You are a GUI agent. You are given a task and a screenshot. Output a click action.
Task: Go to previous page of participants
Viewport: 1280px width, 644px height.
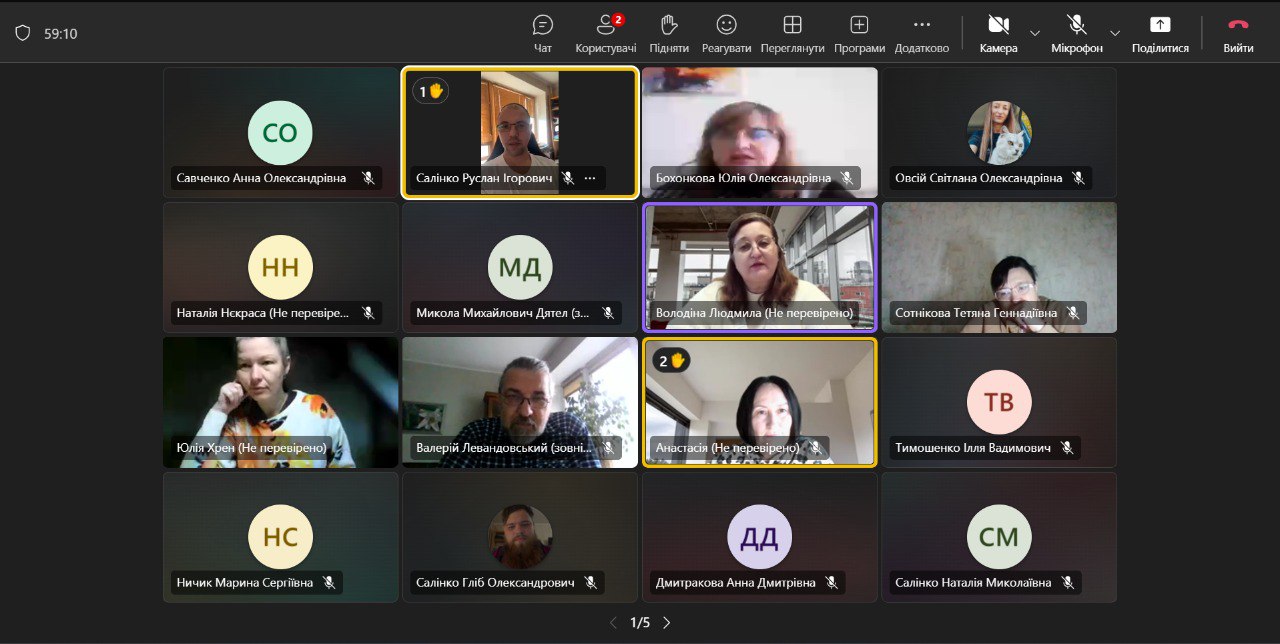tap(614, 623)
